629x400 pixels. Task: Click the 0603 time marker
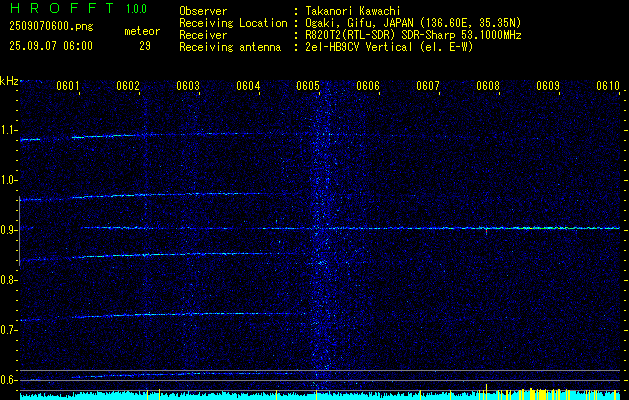pyautogui.click(x=188, y=85)
